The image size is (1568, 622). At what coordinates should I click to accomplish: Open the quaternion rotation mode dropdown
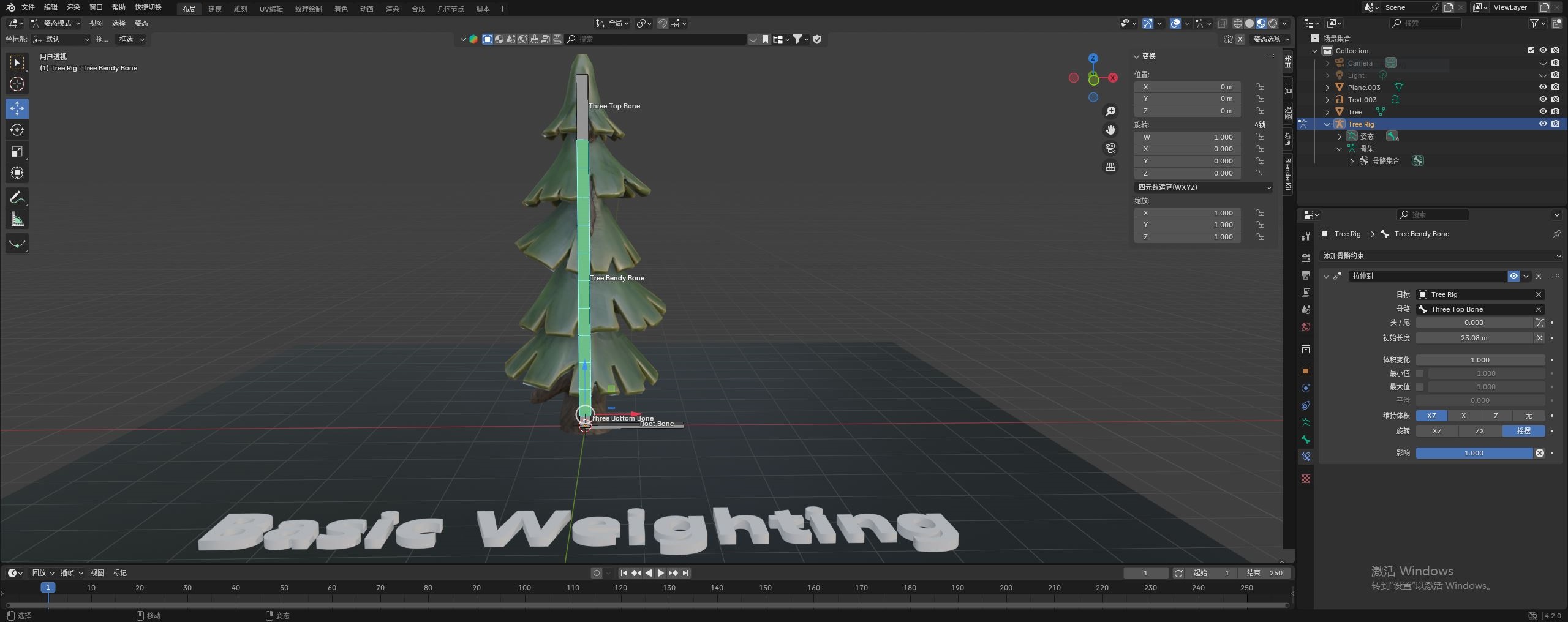click(x=1204, y=187)
